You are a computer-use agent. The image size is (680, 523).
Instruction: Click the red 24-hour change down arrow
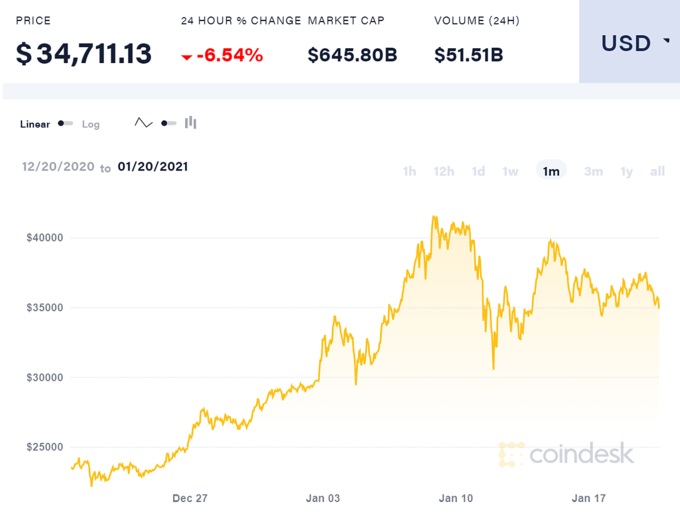coord(186,56)
